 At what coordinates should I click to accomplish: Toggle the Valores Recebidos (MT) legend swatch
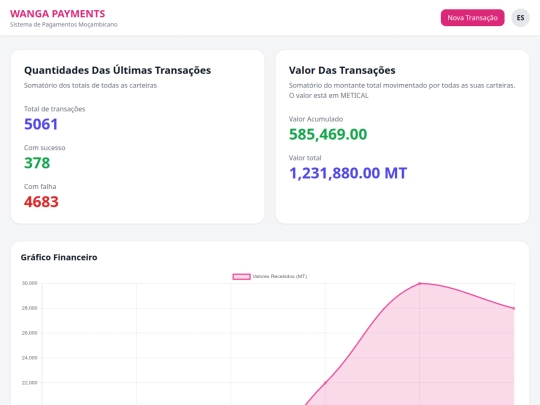[241, 277]
